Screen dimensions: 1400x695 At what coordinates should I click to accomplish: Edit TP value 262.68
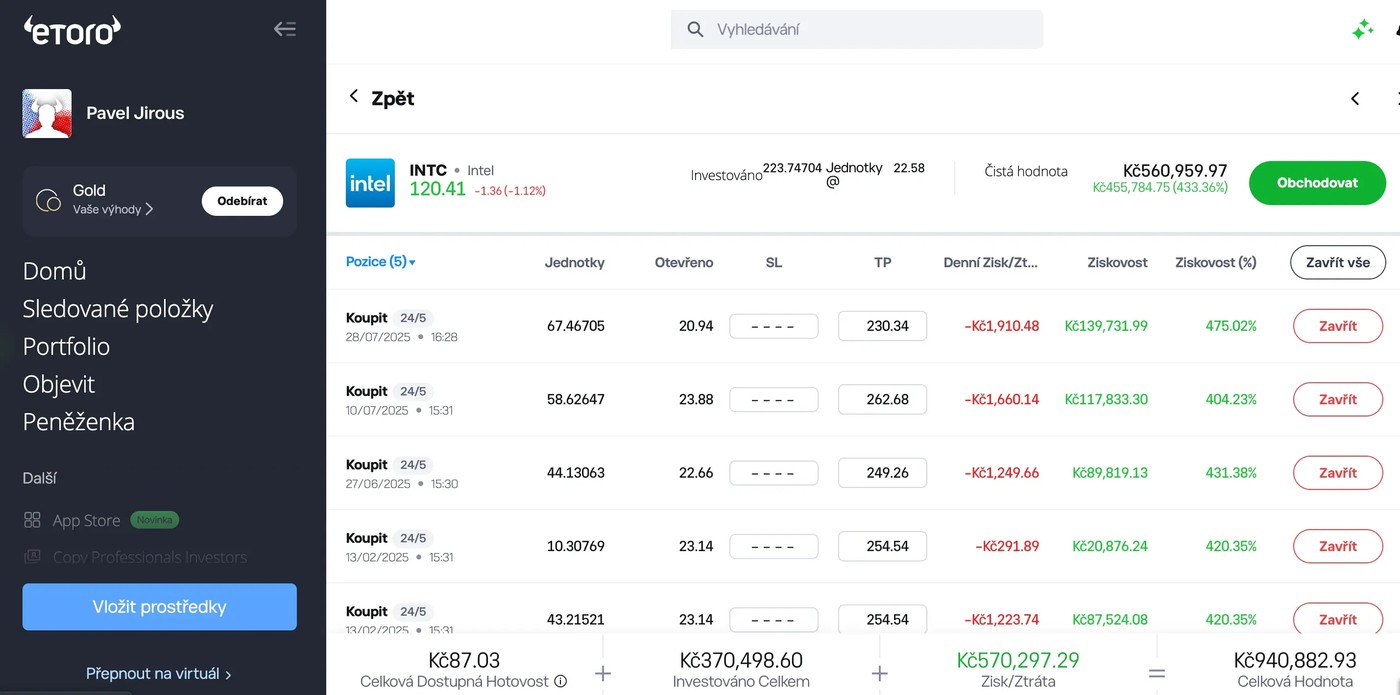[x=882, y=399]
